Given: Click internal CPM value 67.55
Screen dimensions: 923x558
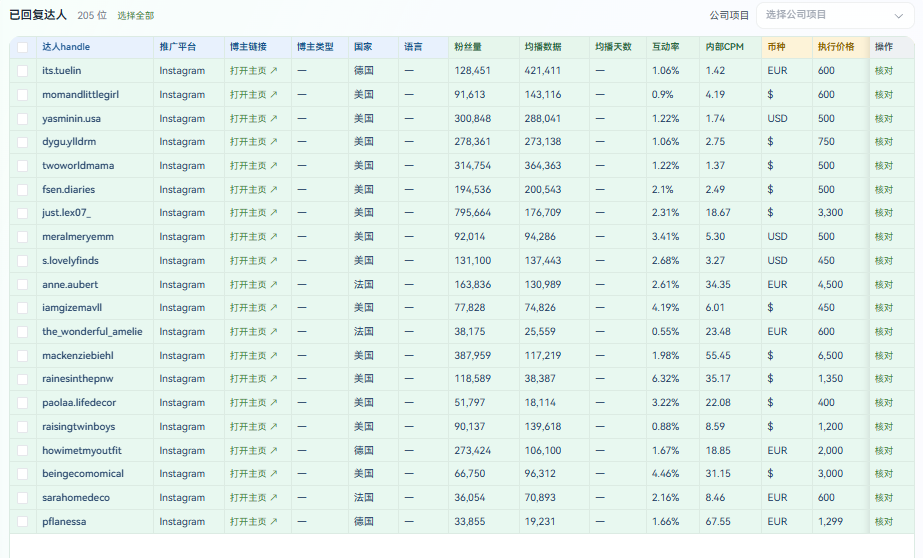Looking at the screenshot, I should tap(718, 522).
